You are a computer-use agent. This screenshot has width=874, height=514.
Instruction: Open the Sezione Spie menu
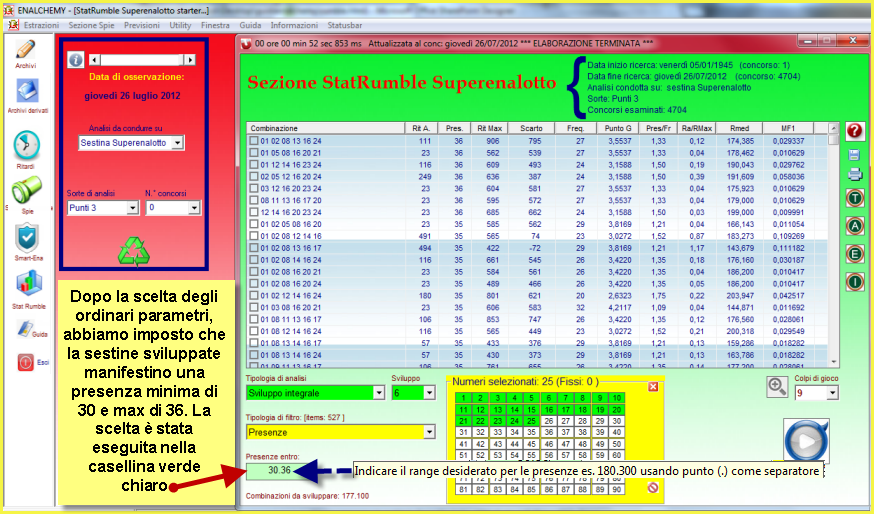91,25
